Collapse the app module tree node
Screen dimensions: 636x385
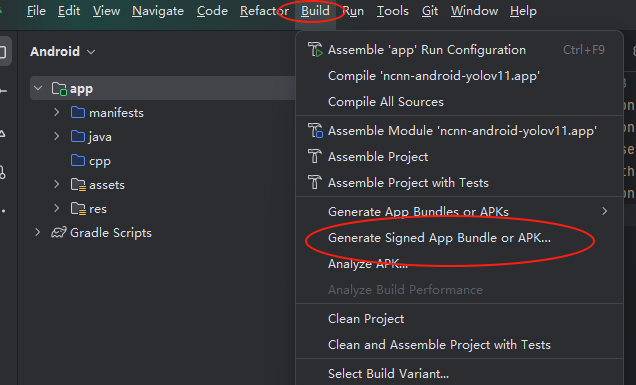click(x=38, y=88)
